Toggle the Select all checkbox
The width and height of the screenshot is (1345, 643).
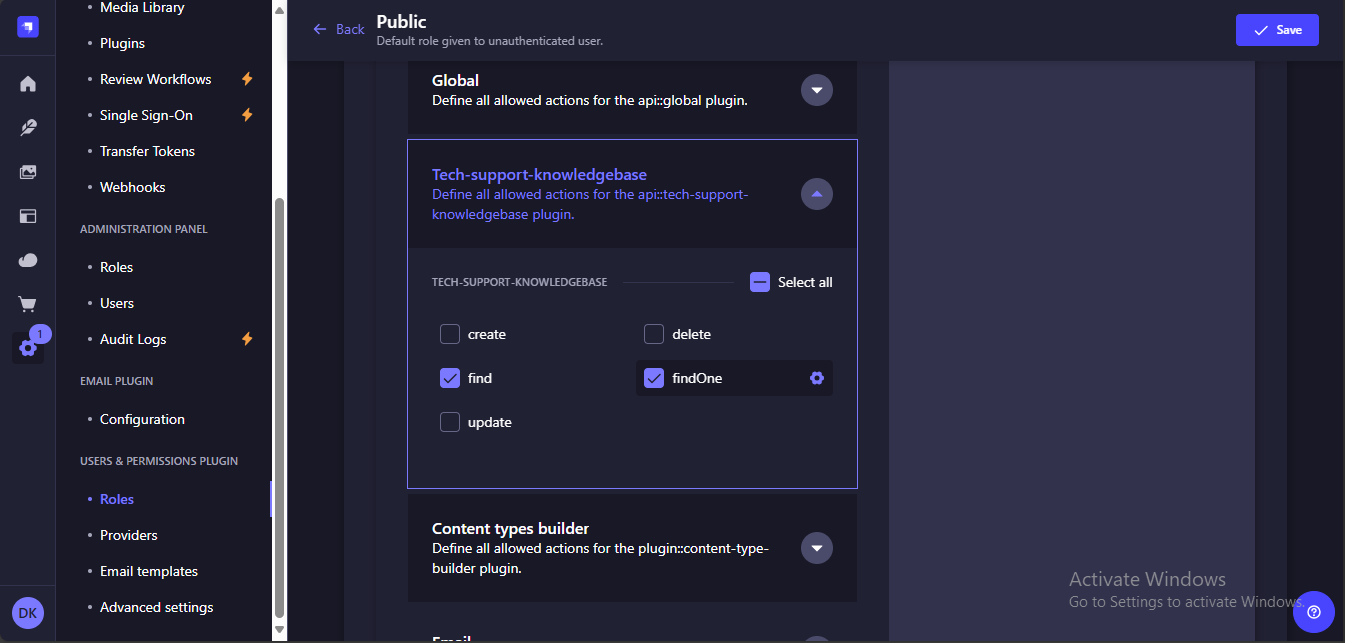tap(760, 282)
